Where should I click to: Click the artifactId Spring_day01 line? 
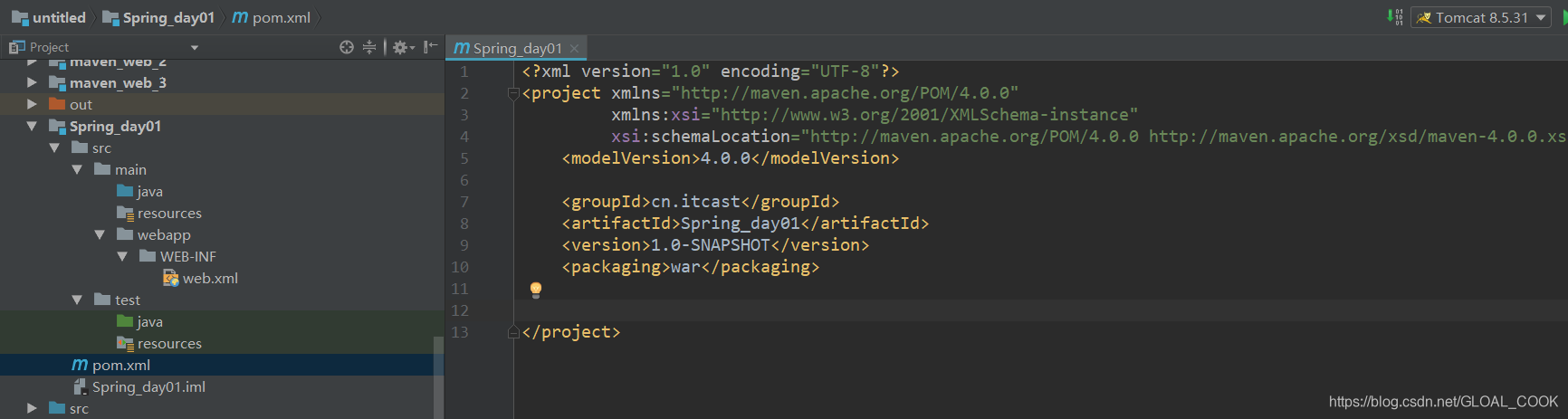745,224
